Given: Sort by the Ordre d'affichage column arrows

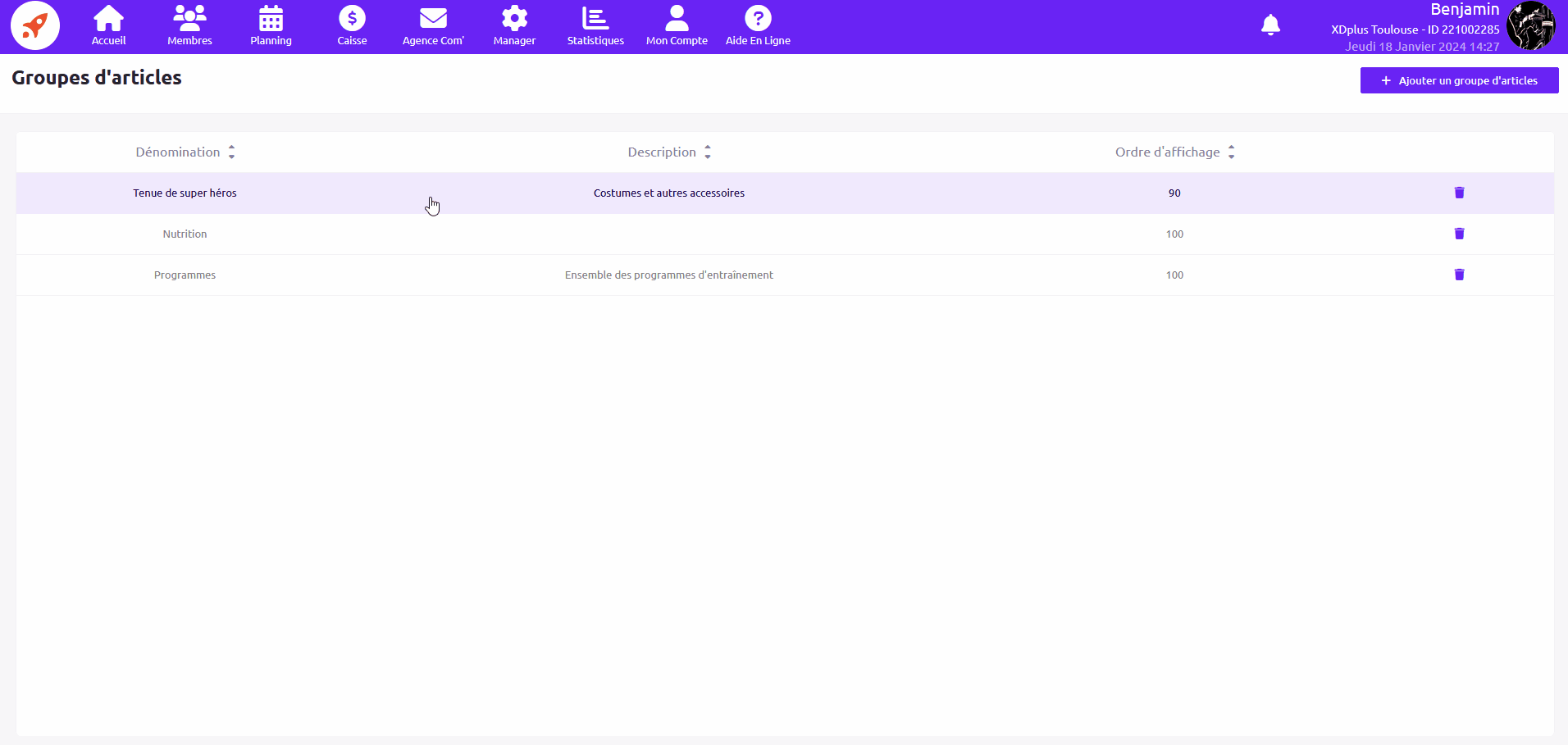Looking at the screenshot, I should coord(1231,152).
